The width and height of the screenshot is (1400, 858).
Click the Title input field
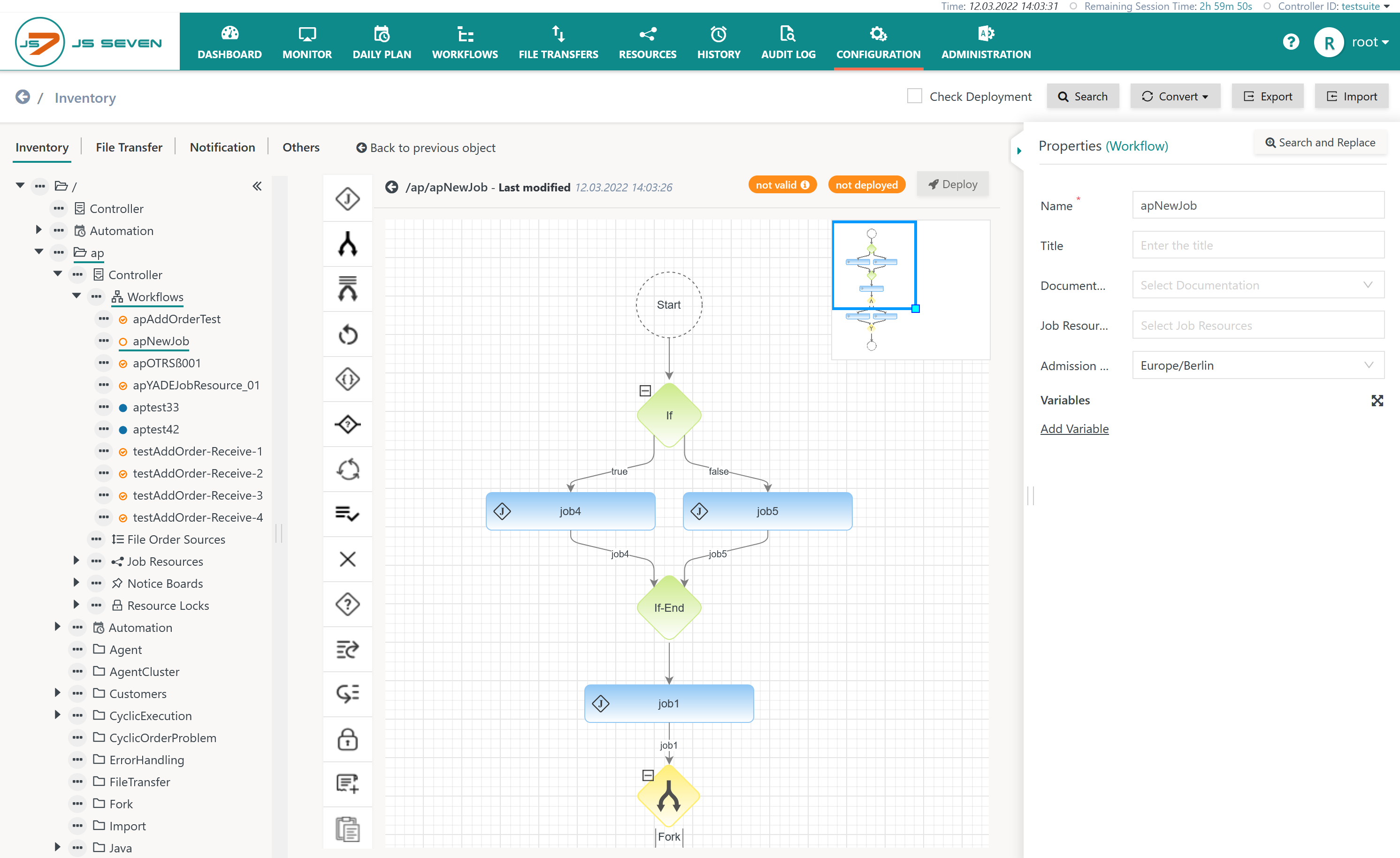[x=1257, y=245]
